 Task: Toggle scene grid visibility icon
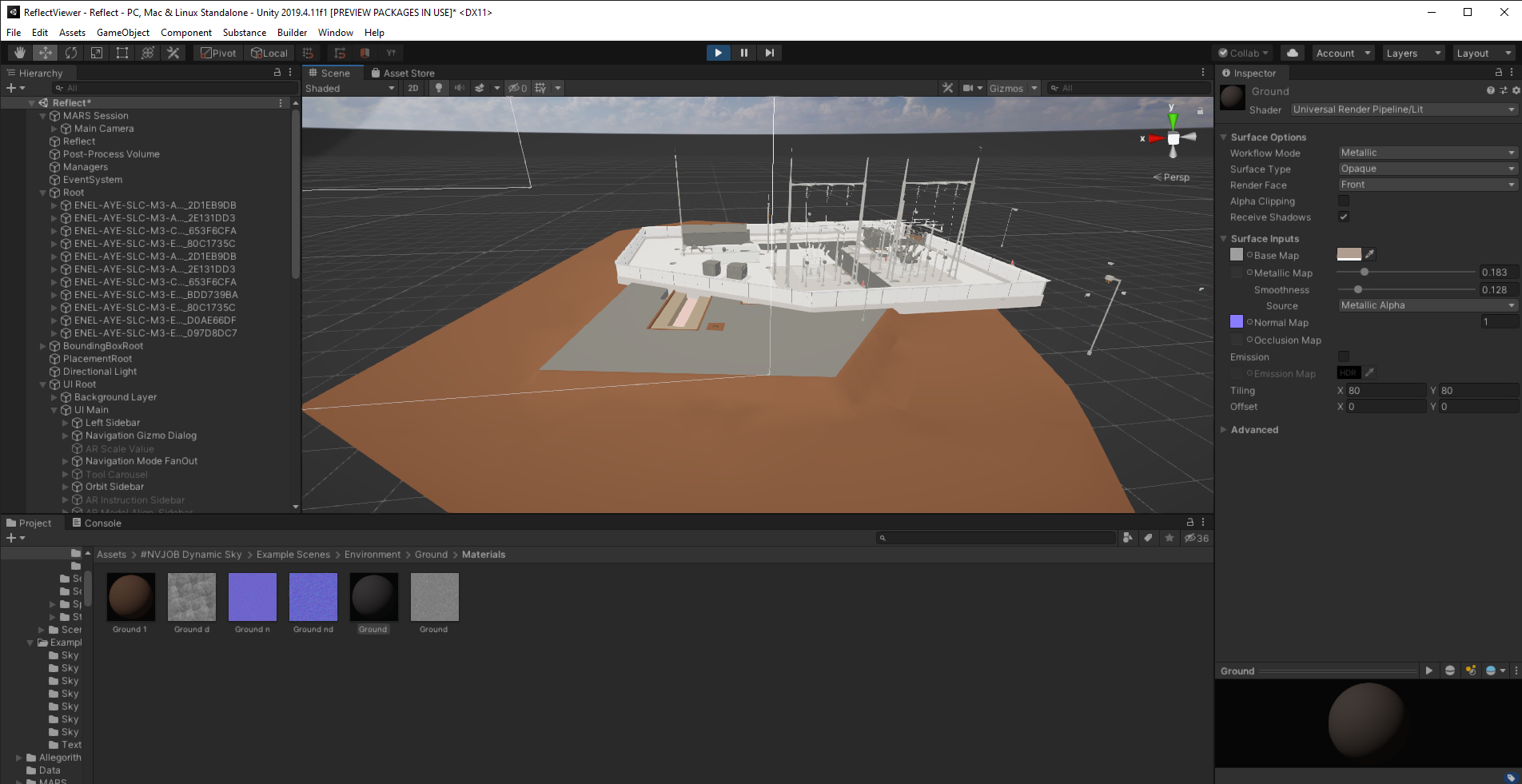click(541, 88)
